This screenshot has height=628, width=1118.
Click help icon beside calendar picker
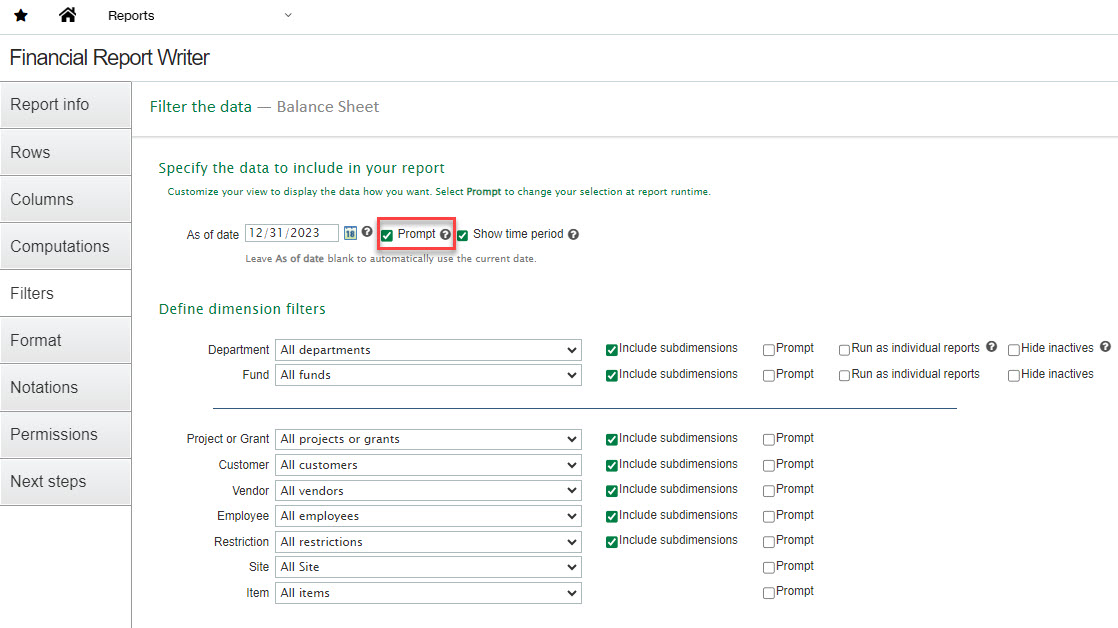point(367,232)
